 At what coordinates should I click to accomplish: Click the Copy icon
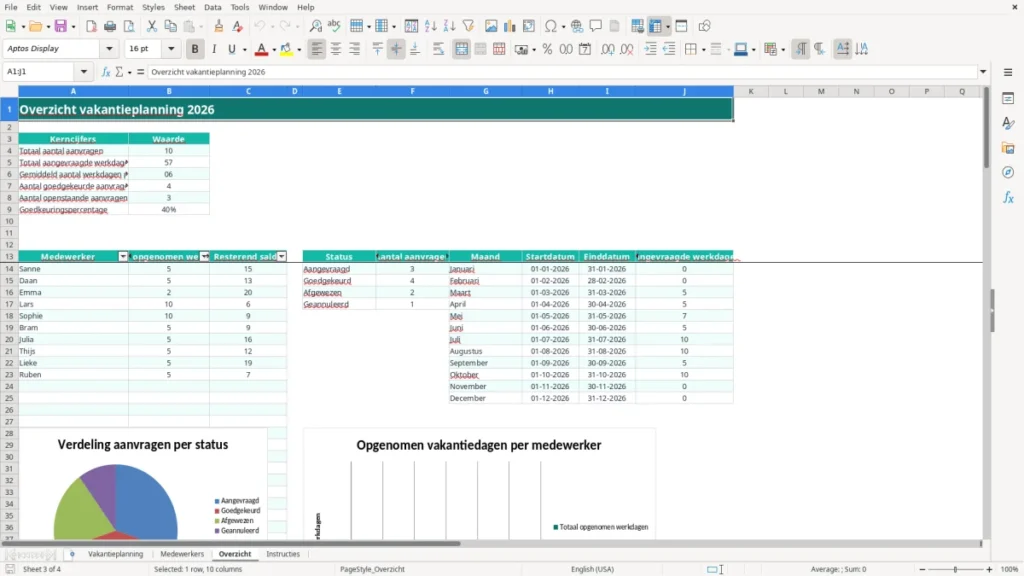point(170,26)
